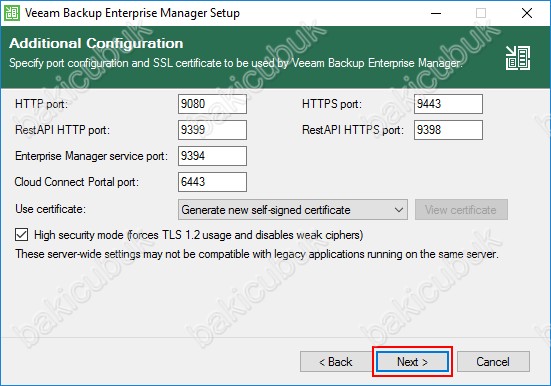The height and width of the screenshot is (386, 551).
Task: Click the 'HTTPS port:' label
Action: tap(332, 104)
